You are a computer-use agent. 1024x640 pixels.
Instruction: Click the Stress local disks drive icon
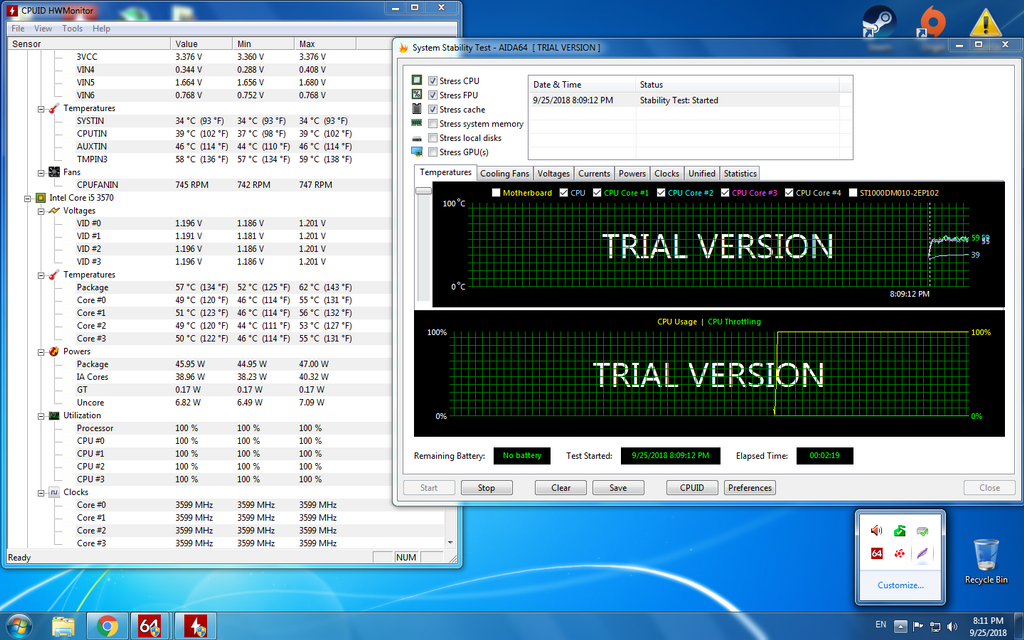(x=417, y=138)
